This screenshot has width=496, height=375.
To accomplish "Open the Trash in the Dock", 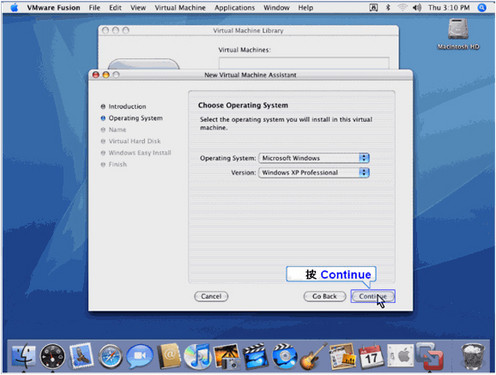I will coord(473,357).
